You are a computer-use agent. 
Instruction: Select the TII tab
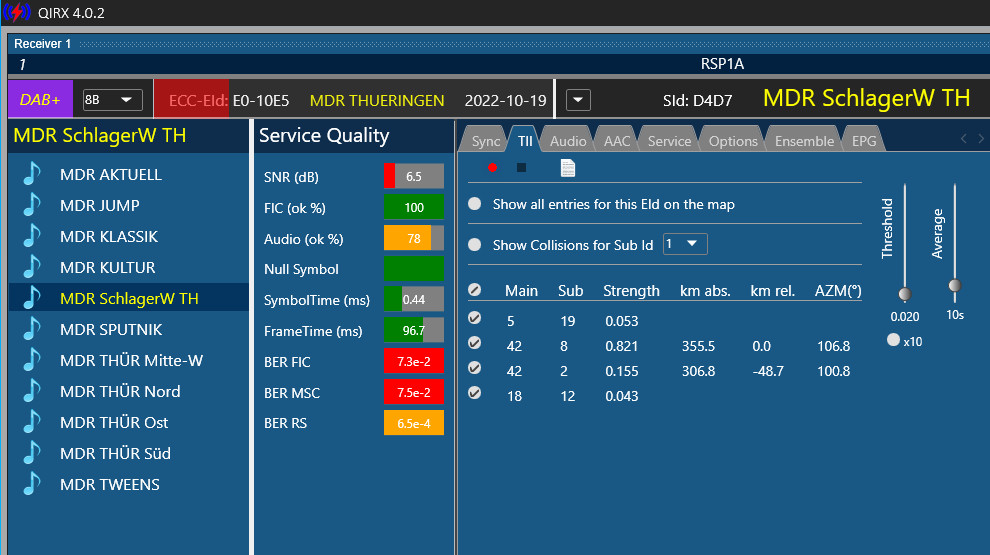[x=525, y=141]
